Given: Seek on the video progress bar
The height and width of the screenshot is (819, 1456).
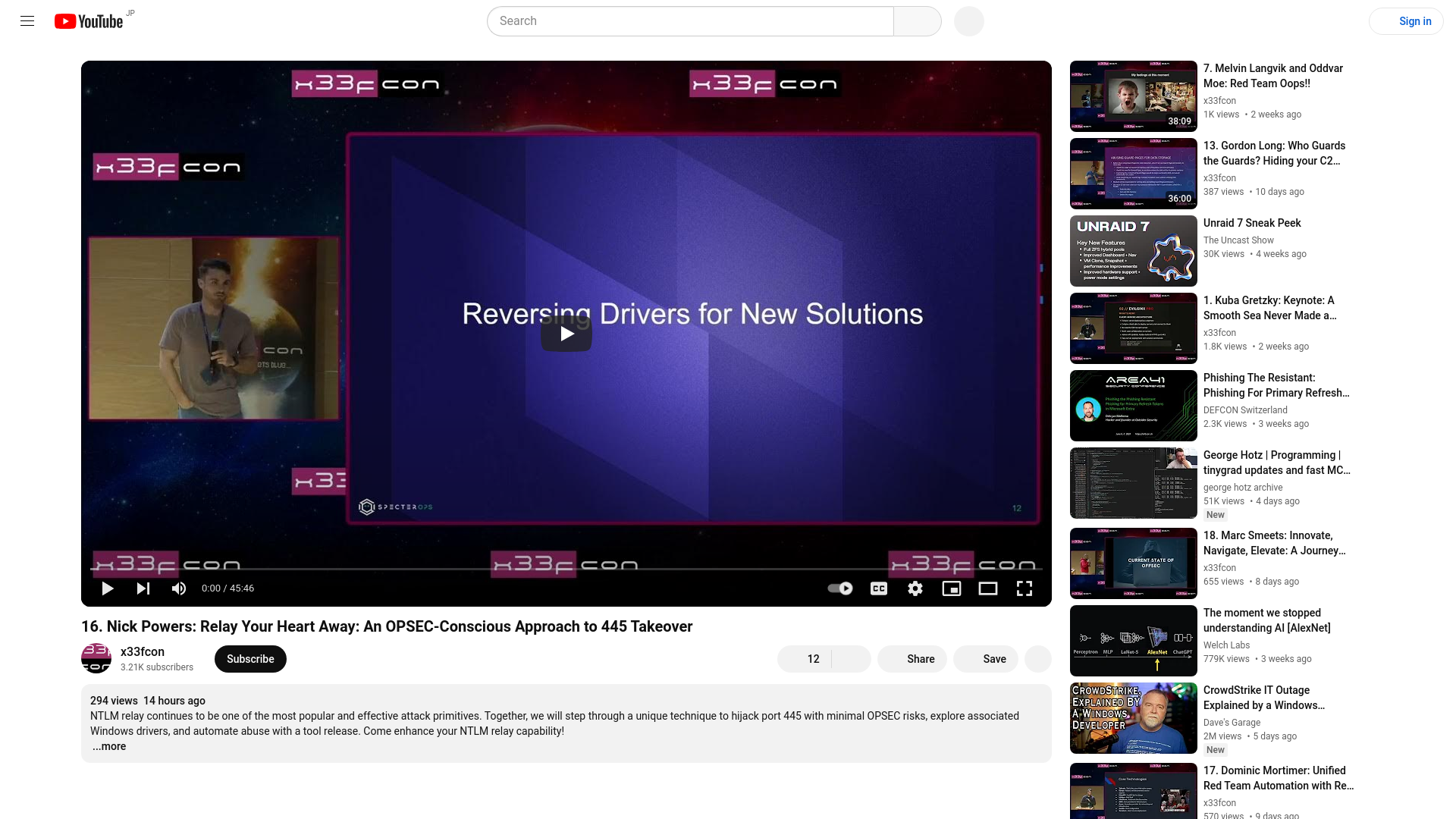Looking at the screenshot, I should click(x=566, y=569).
